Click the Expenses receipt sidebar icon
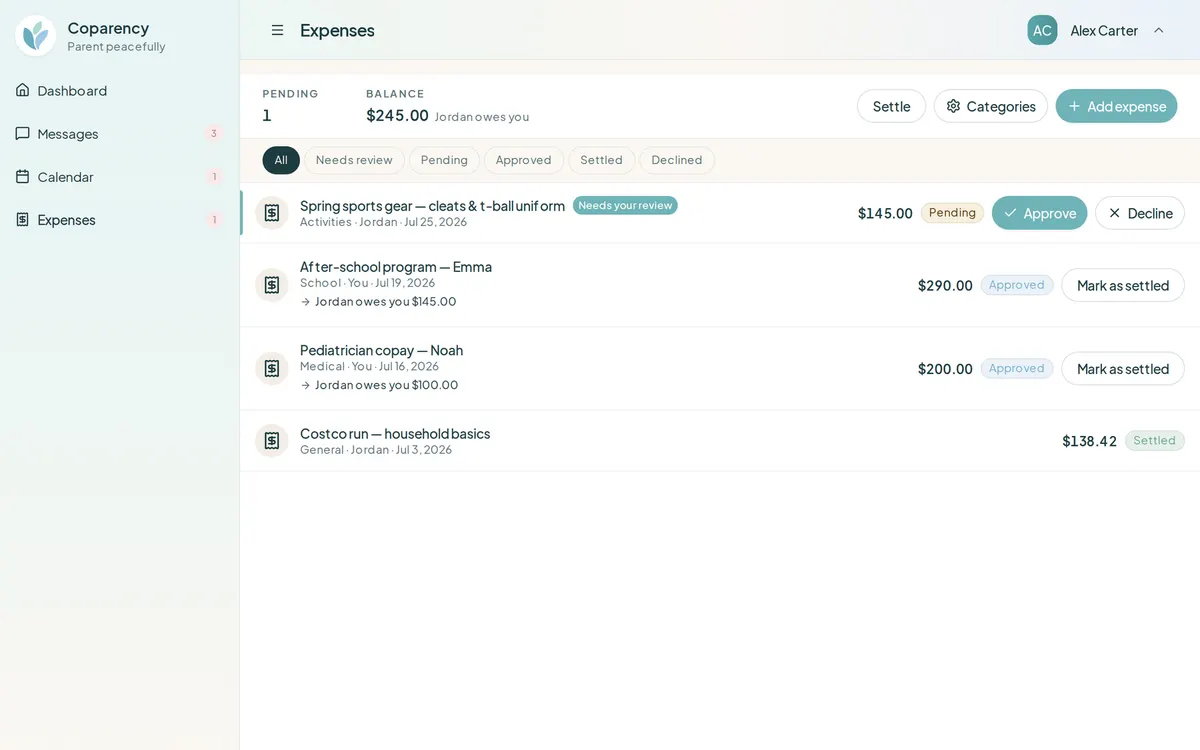Image resolution: width=1200 pixels, height=750 pixels. pos(22,219)
